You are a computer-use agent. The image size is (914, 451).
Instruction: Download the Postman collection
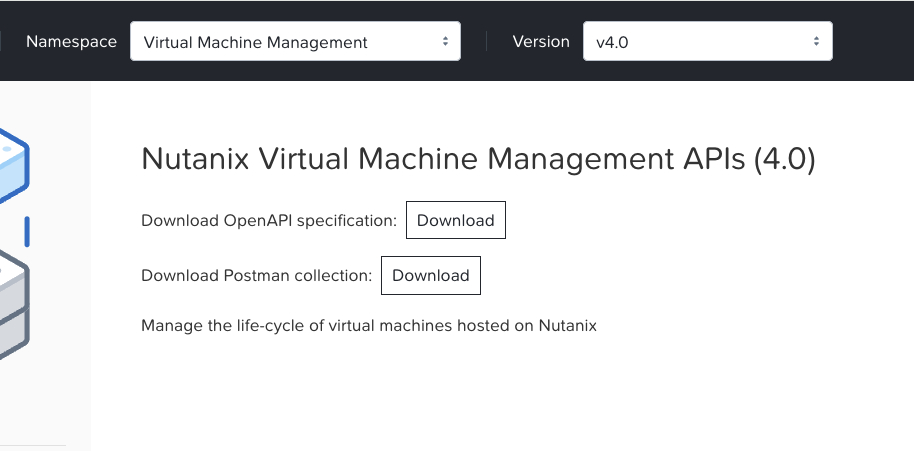[430, 276]
